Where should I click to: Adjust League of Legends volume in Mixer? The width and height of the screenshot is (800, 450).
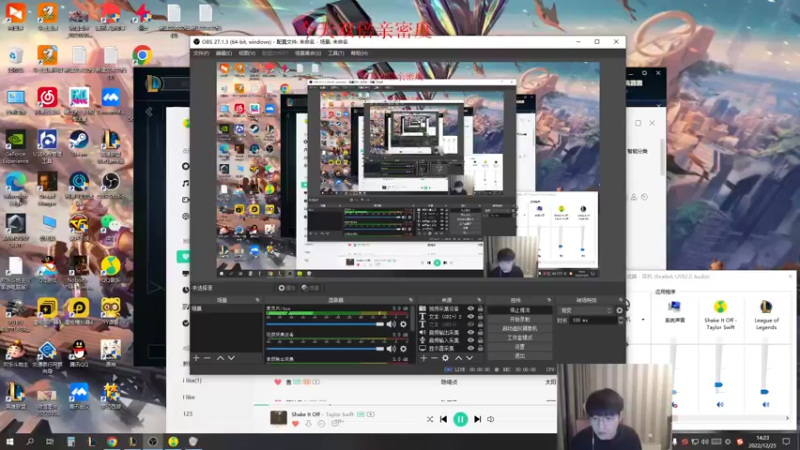[x=764, y=392]
